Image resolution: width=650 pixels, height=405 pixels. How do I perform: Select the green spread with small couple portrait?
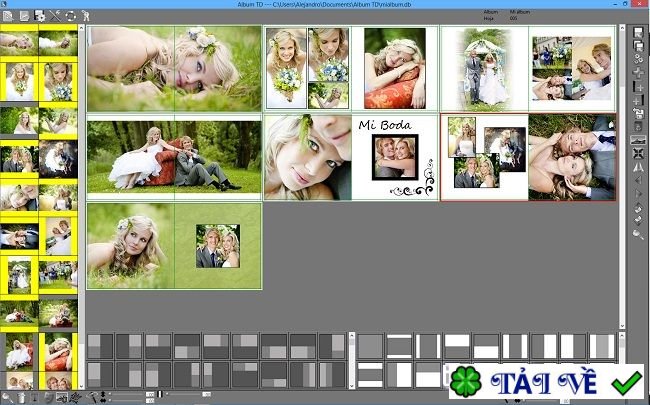(x=174, y=246)
